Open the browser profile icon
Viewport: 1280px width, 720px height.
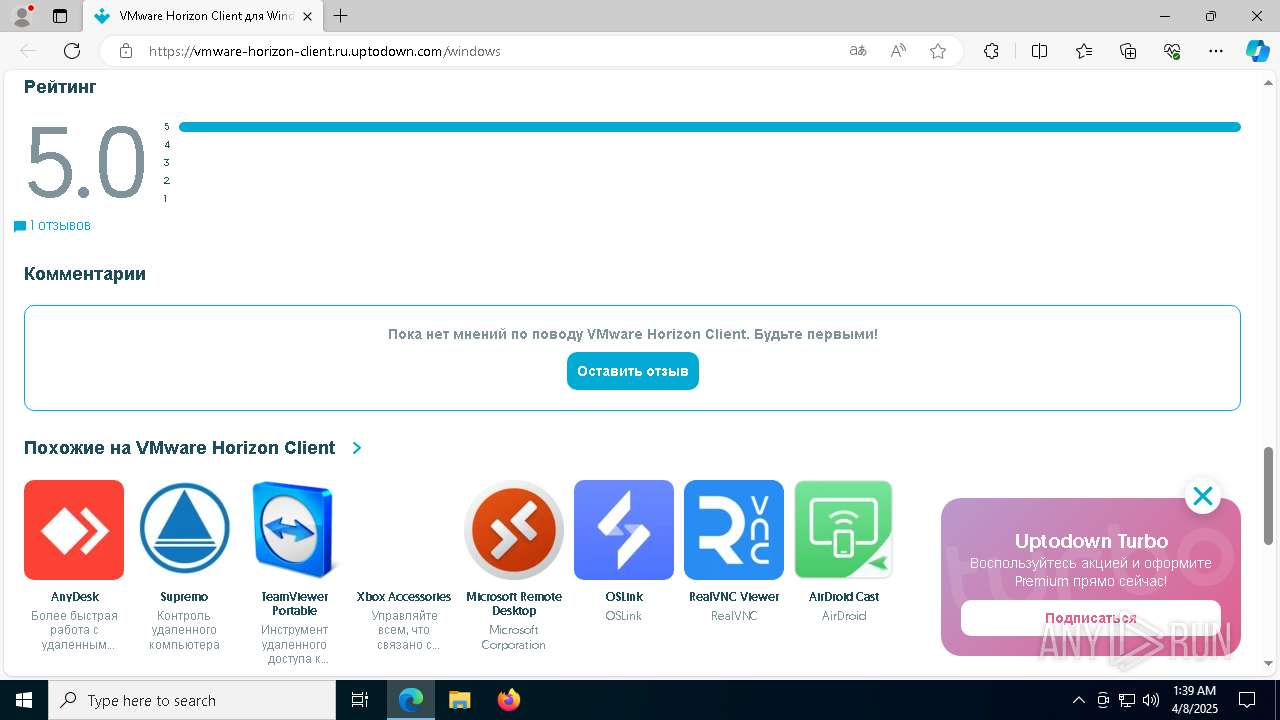tap(22, 16)
